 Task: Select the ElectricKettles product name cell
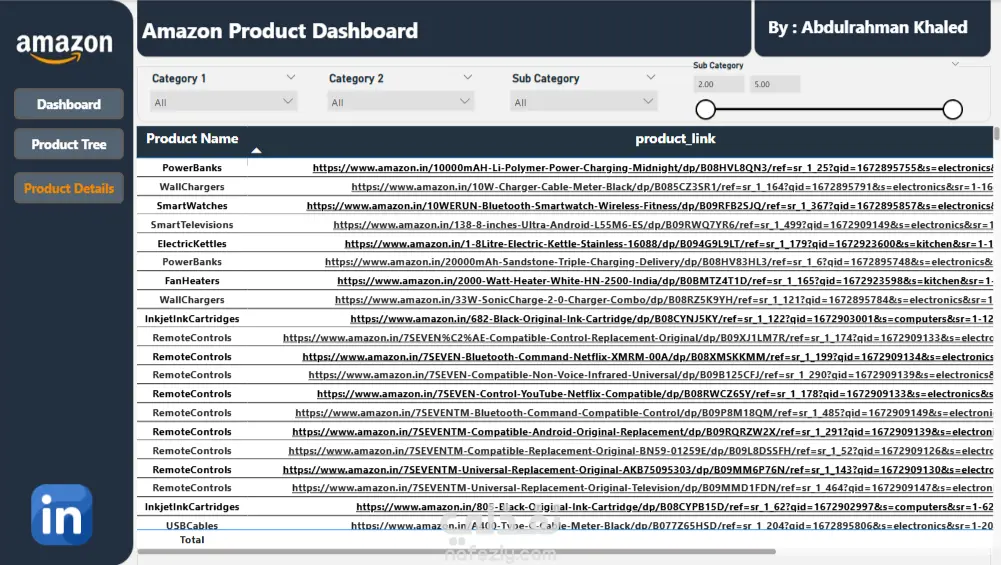click(x=192, y=244)
